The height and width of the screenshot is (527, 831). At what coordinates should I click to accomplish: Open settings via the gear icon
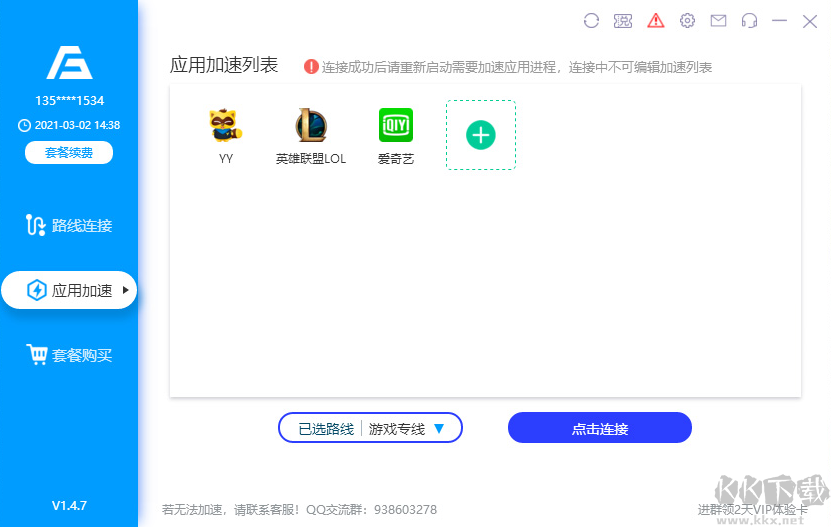pos(687,20)
